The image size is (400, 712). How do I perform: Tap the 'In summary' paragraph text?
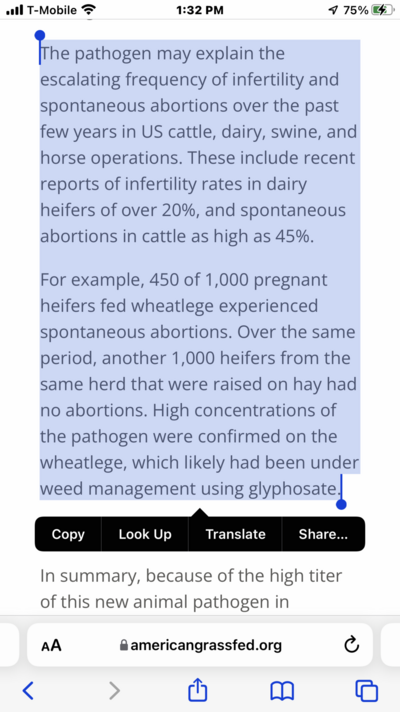click(191, 588)
